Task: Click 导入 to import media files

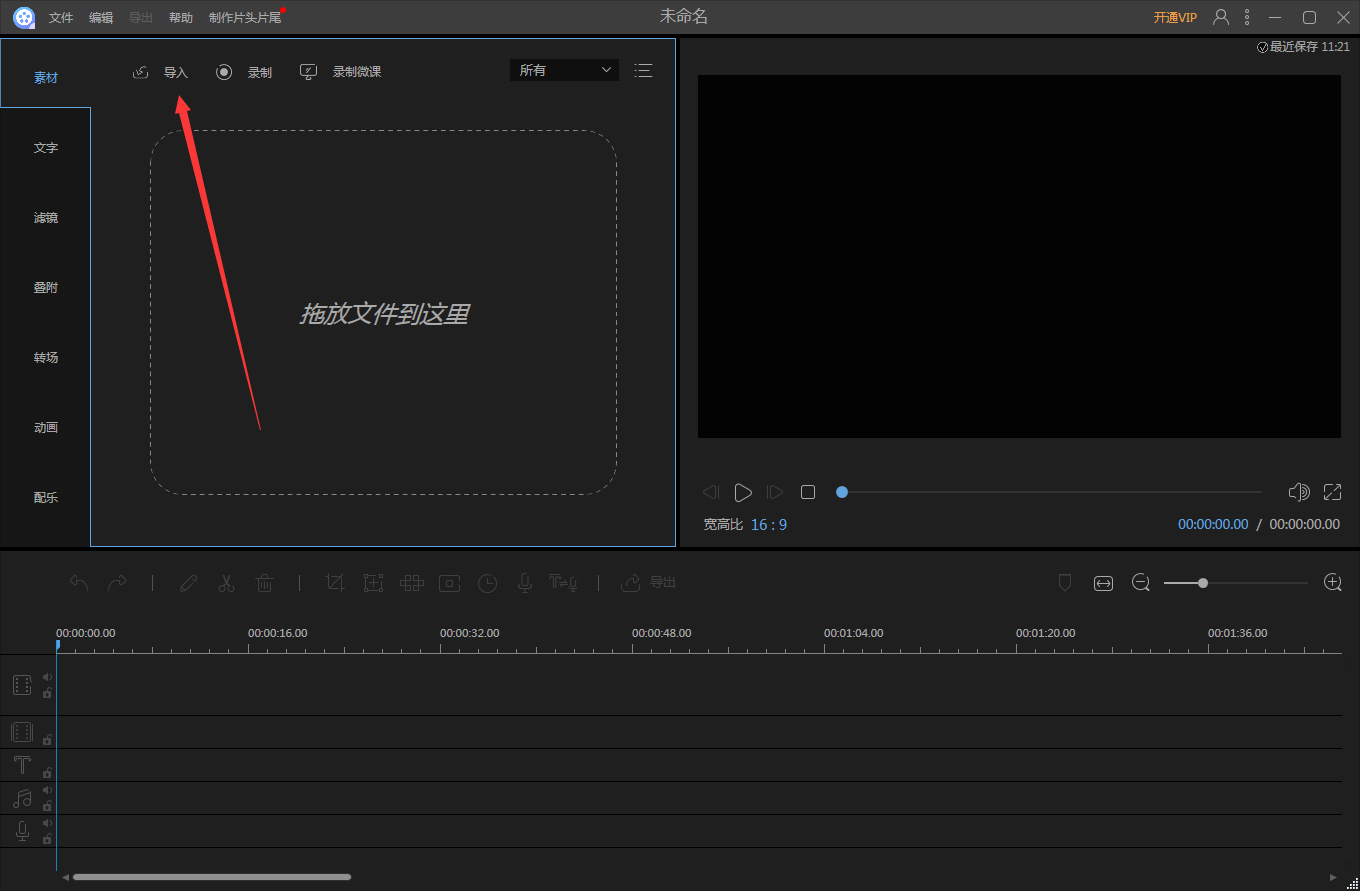Action: coord(175,71)
